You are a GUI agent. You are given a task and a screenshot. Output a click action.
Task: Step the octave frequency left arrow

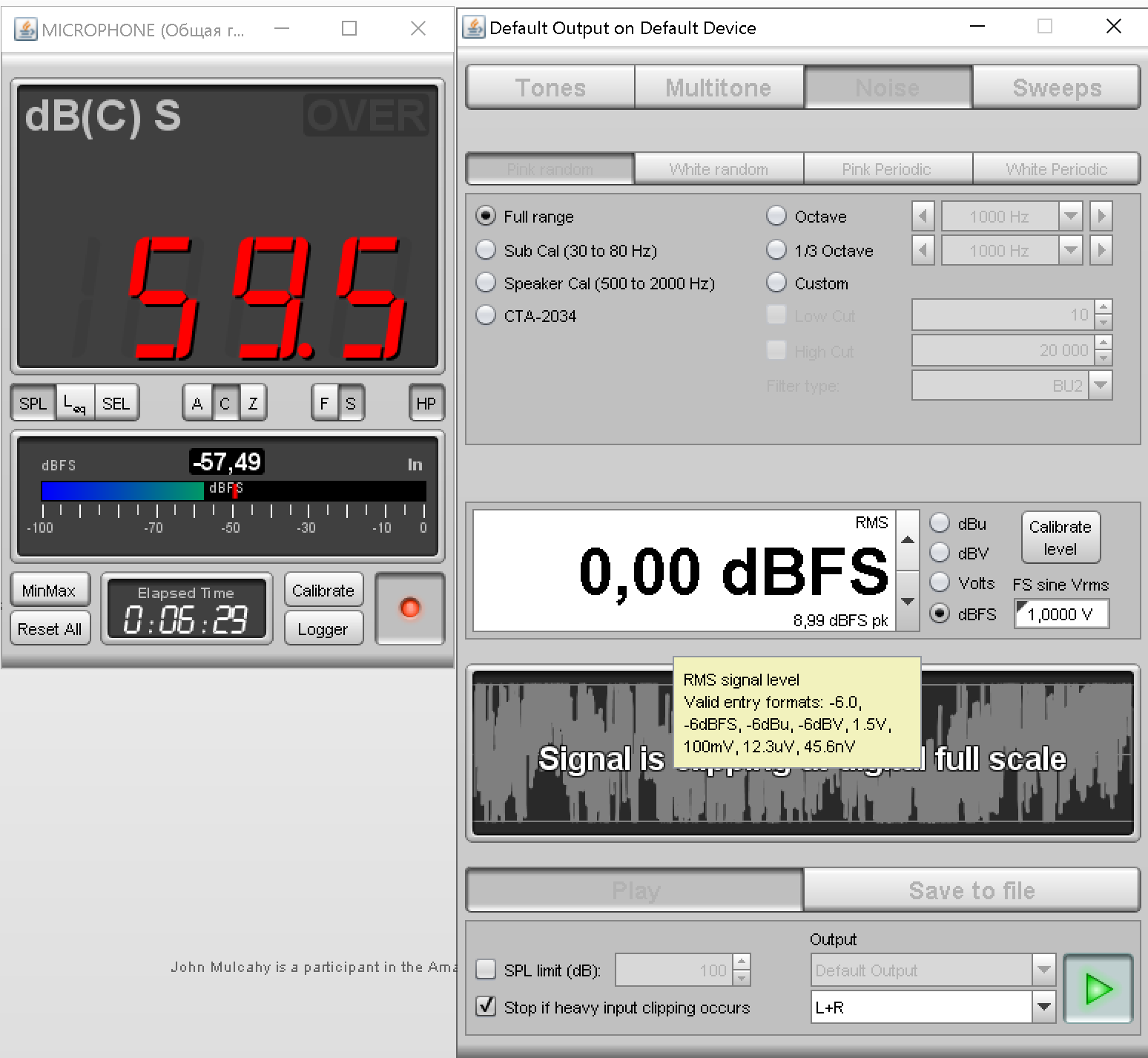(x=923, y=217)
